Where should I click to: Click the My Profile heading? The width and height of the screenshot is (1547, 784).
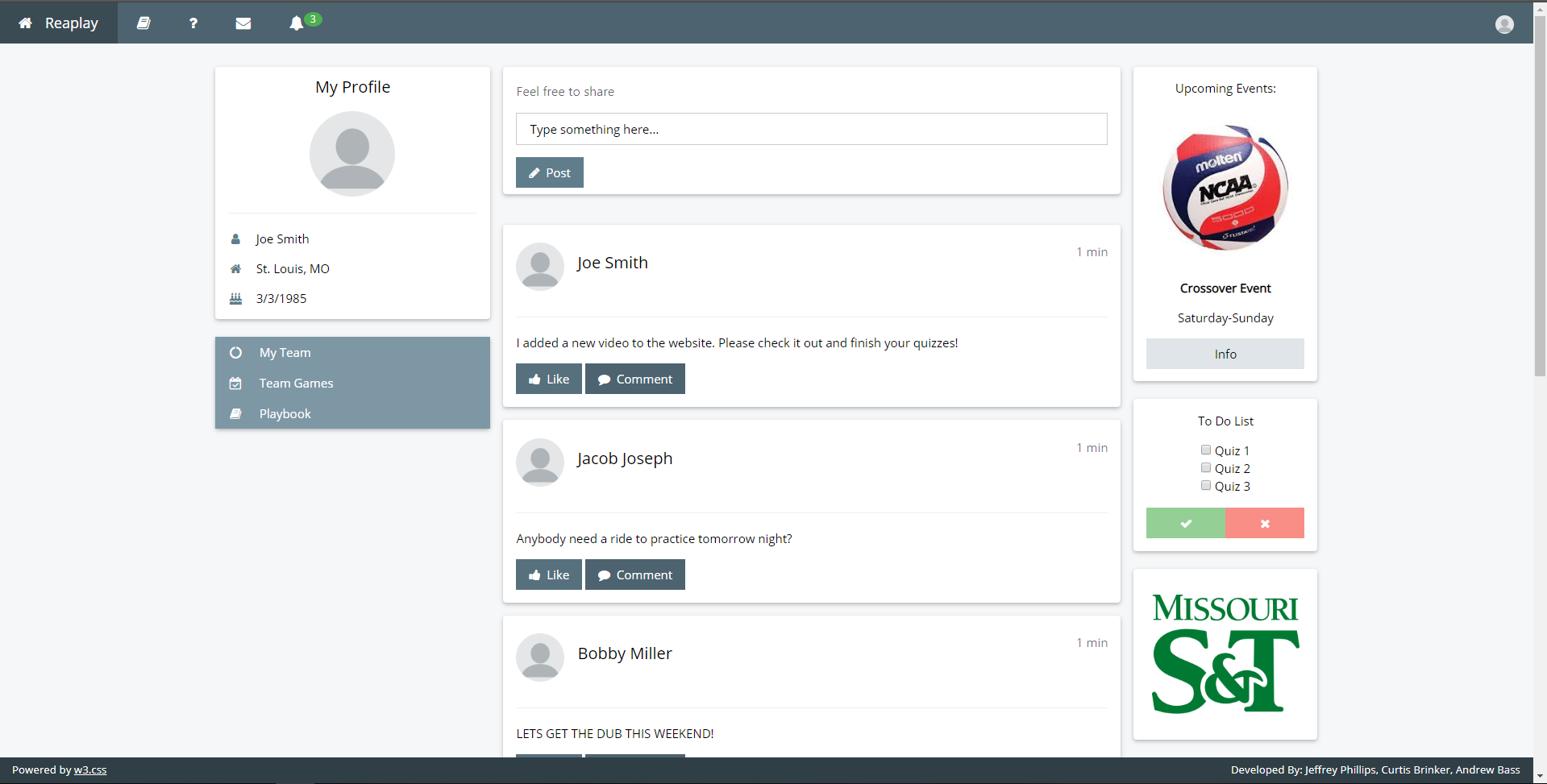pos(352,87)
